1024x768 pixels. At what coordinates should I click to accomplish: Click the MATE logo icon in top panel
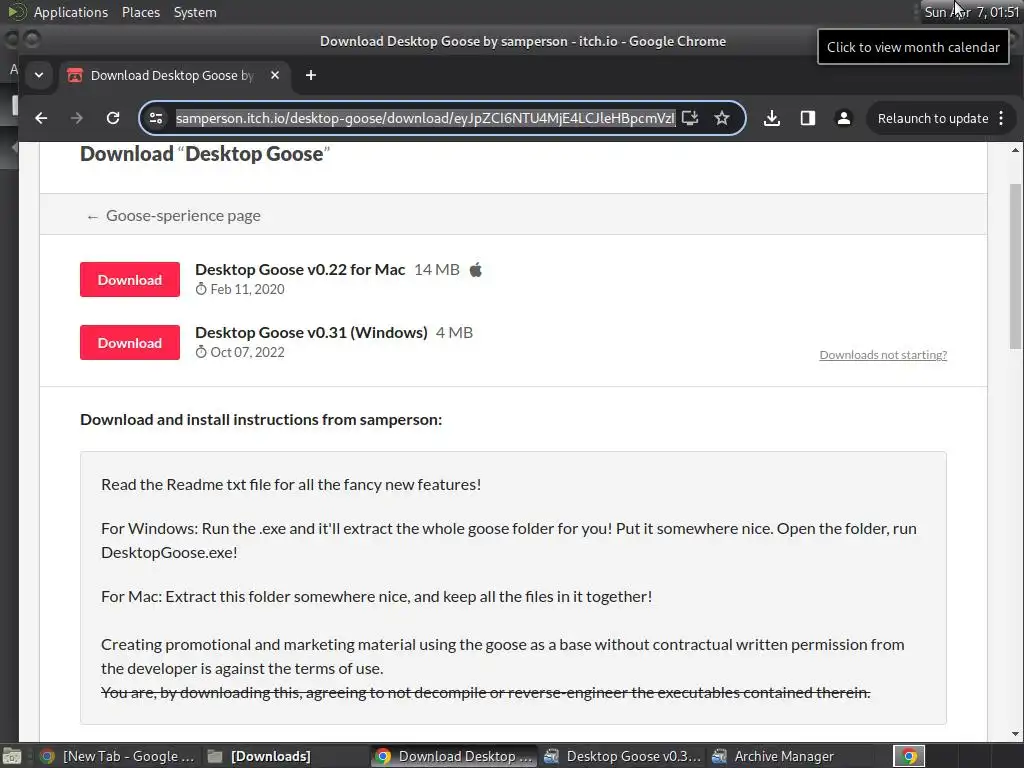pos(17,12)
